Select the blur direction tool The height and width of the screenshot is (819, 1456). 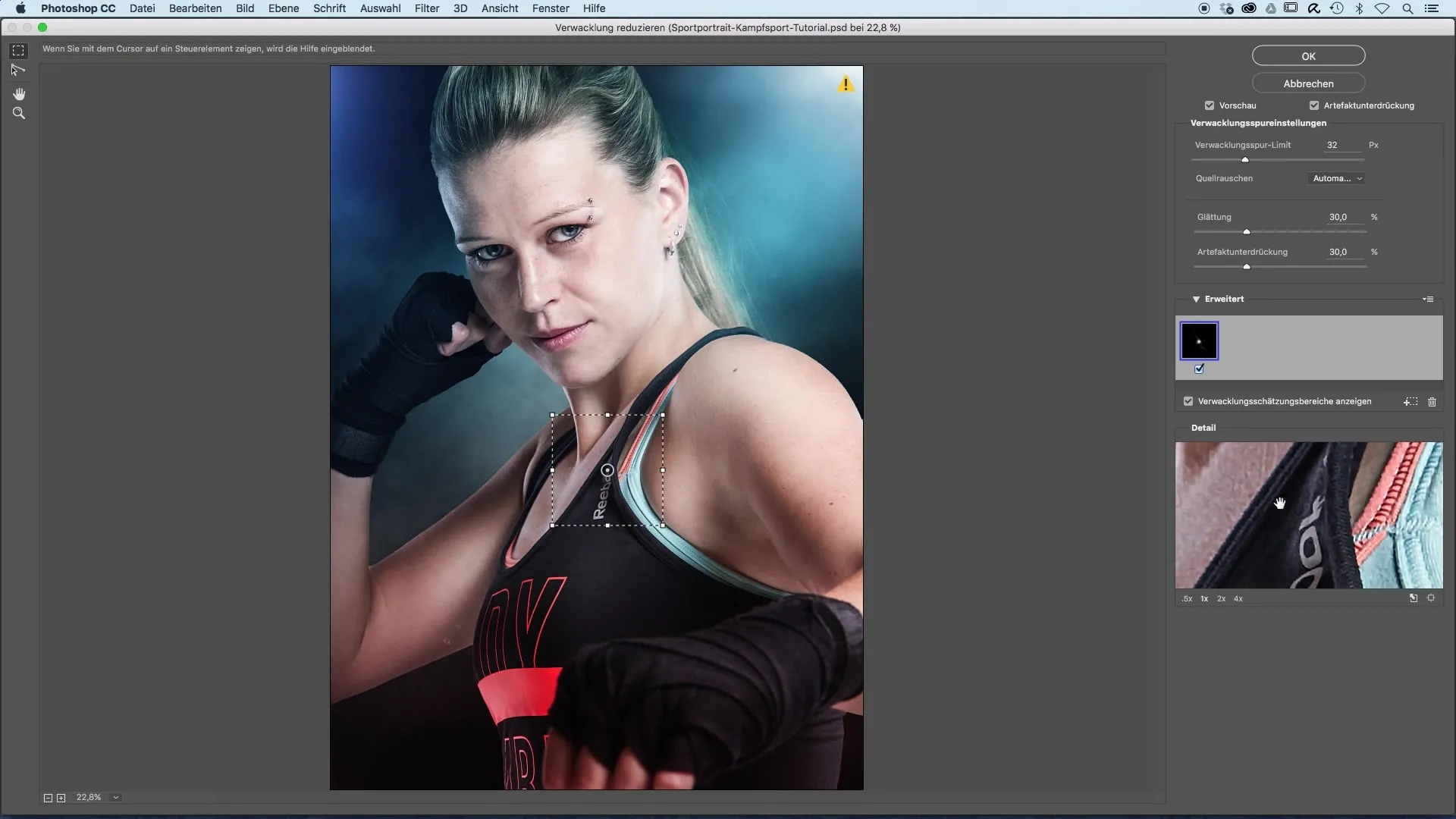(x=18, y=71)
